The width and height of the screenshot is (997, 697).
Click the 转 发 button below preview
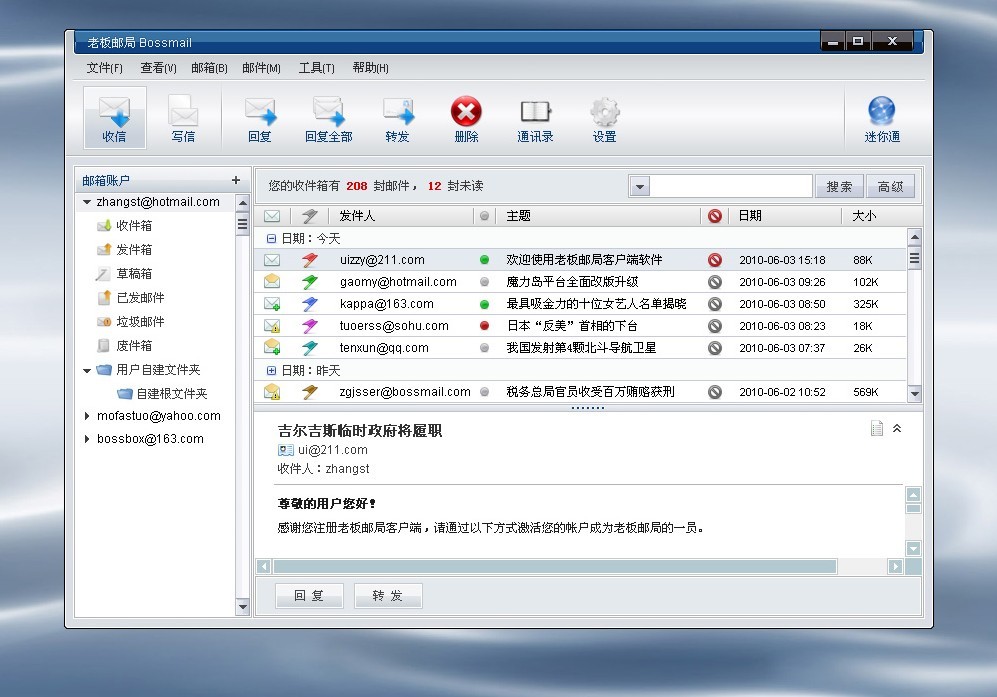coord(388,596)
